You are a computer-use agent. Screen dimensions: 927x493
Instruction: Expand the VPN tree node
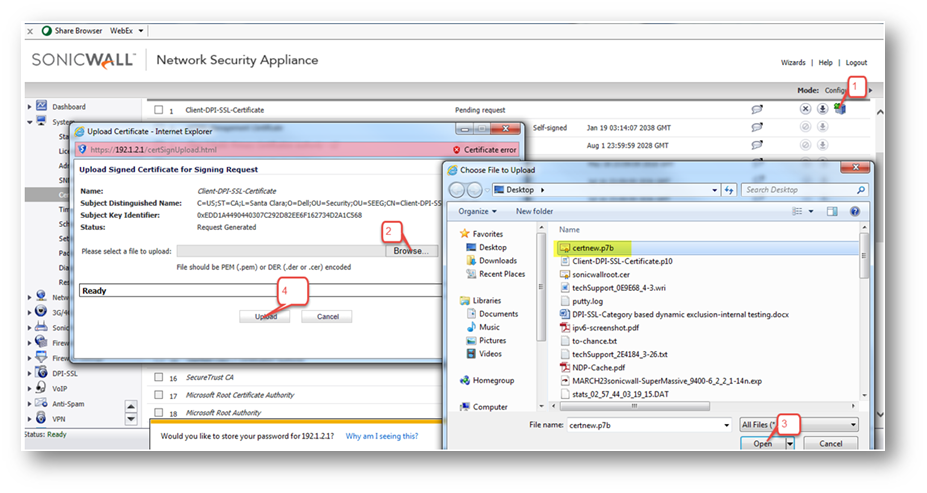pyautogui.click(x=30, y=419)
